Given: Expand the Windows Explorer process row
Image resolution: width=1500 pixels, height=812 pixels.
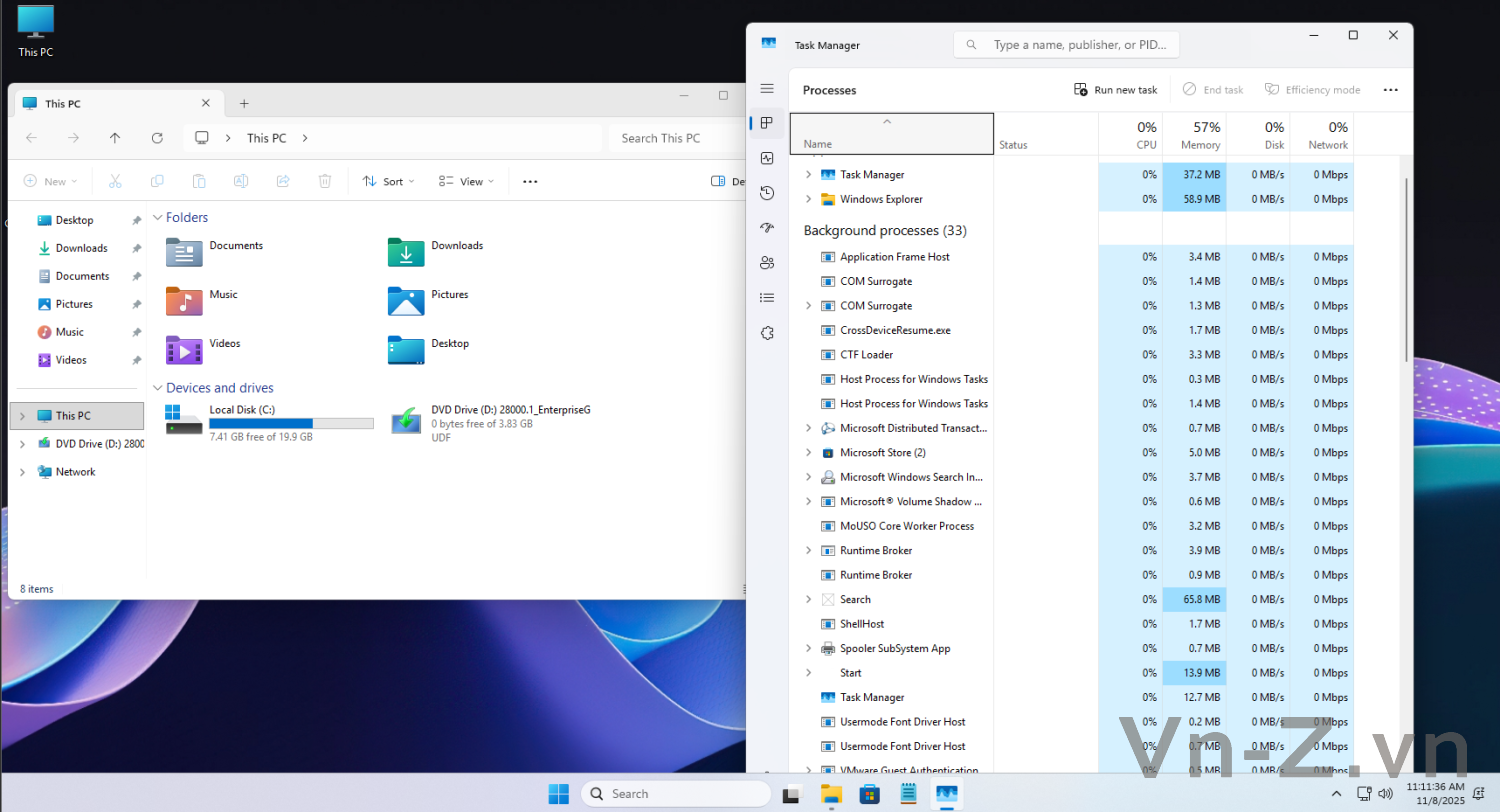Looking at the screenshot, I should pyautogui.click(x=808, y=199).
